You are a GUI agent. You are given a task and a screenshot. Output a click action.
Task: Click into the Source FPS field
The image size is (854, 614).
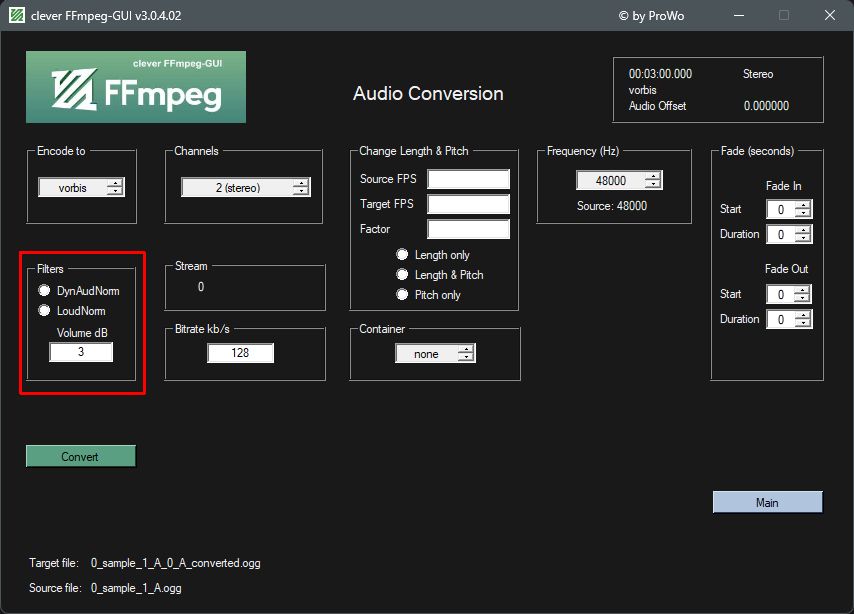(x=468, y=179)
